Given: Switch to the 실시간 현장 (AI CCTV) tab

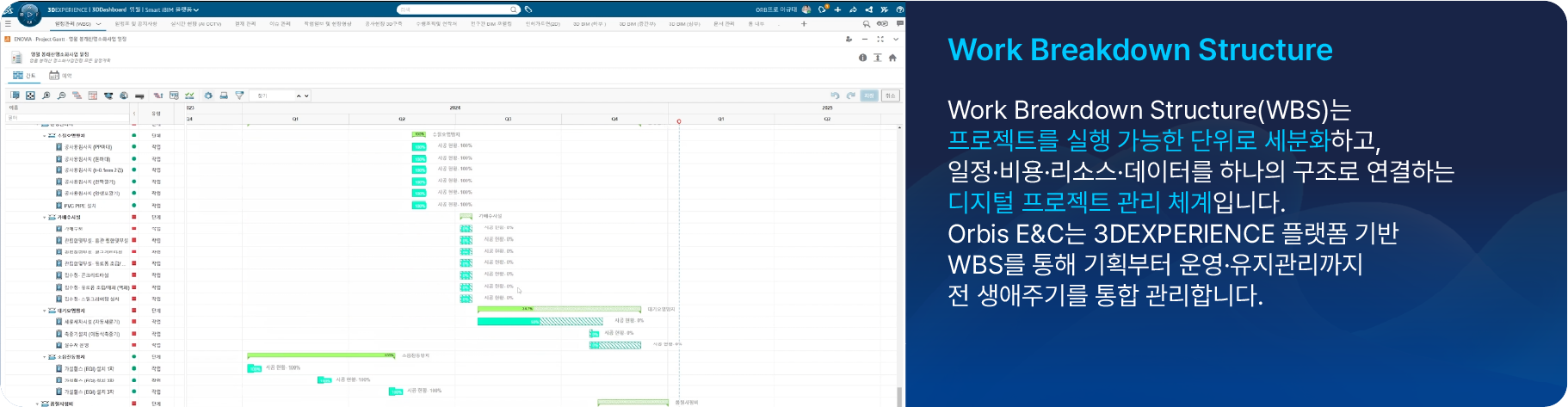Looking at the screenshot, I should pyautogui.click(x=196, y=24).
